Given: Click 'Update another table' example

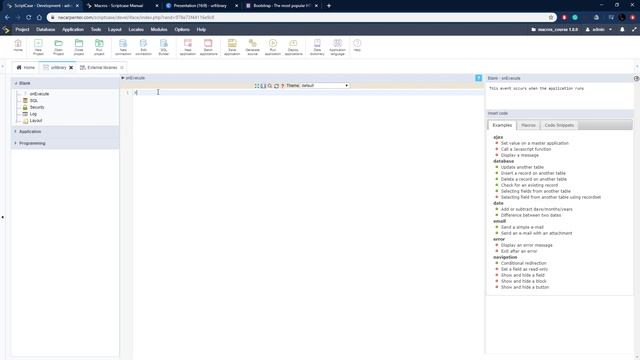Looking at the screenshot, I should (522, 167).
